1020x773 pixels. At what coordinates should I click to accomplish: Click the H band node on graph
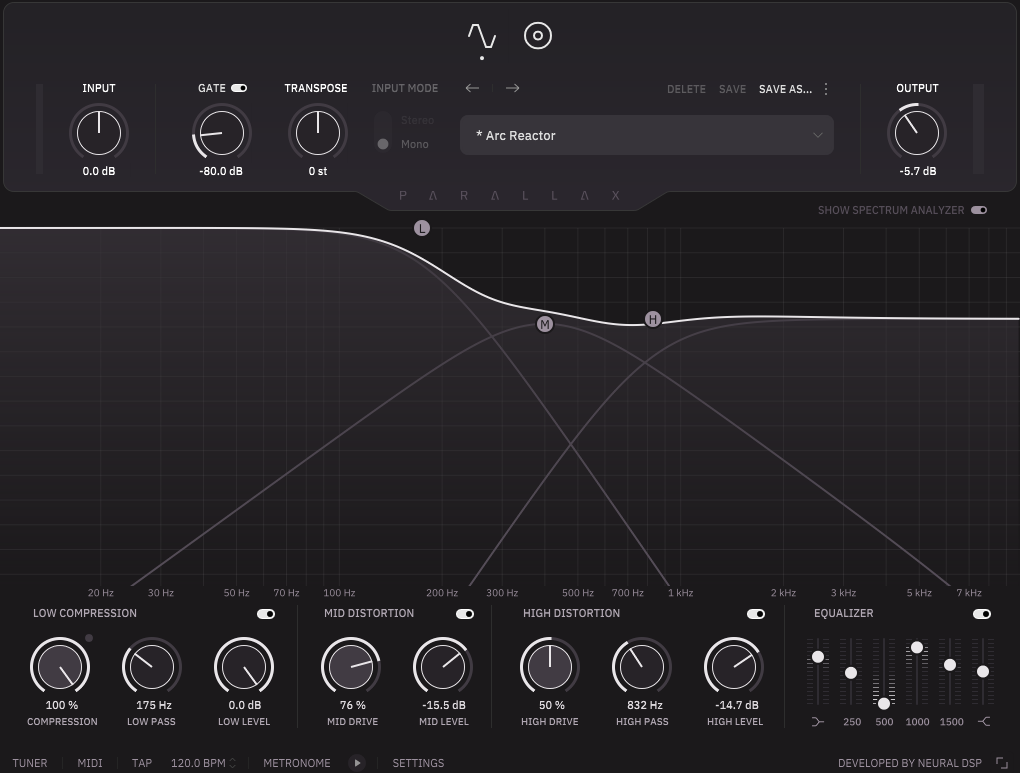click(652, 319)
